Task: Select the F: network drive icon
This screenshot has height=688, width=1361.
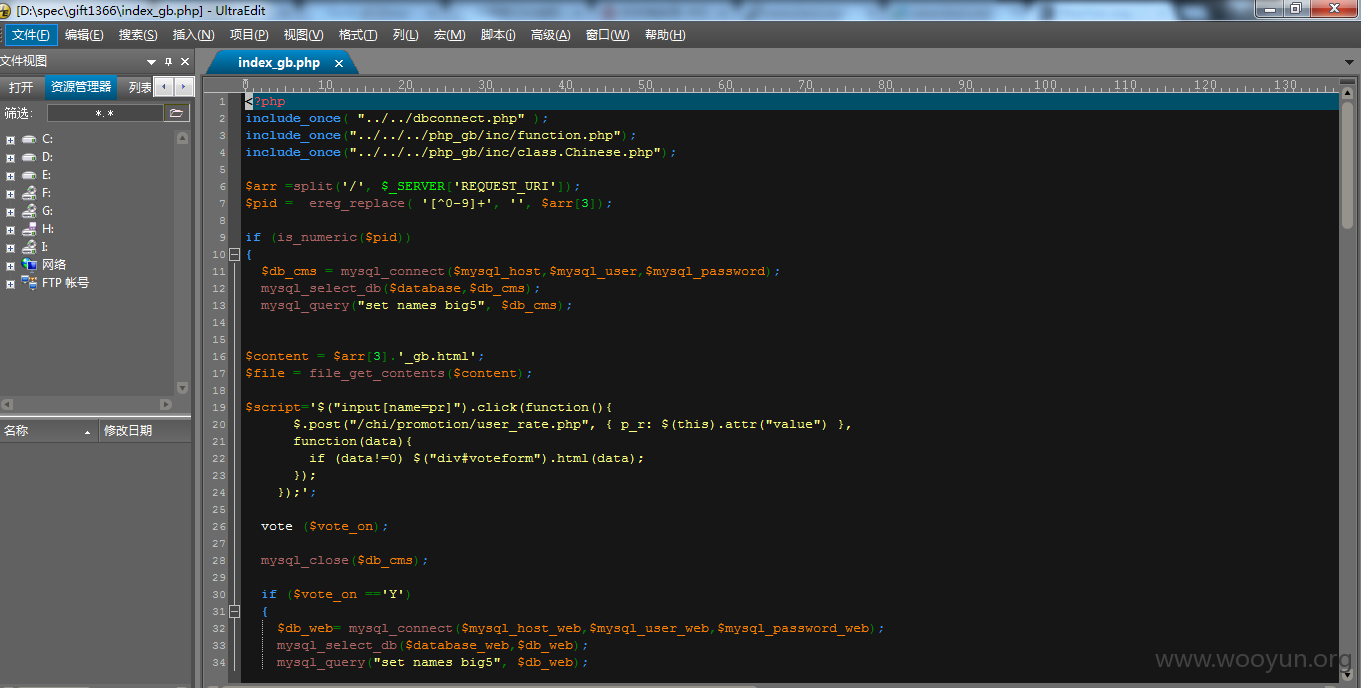Action: click(x=29, y=193)
